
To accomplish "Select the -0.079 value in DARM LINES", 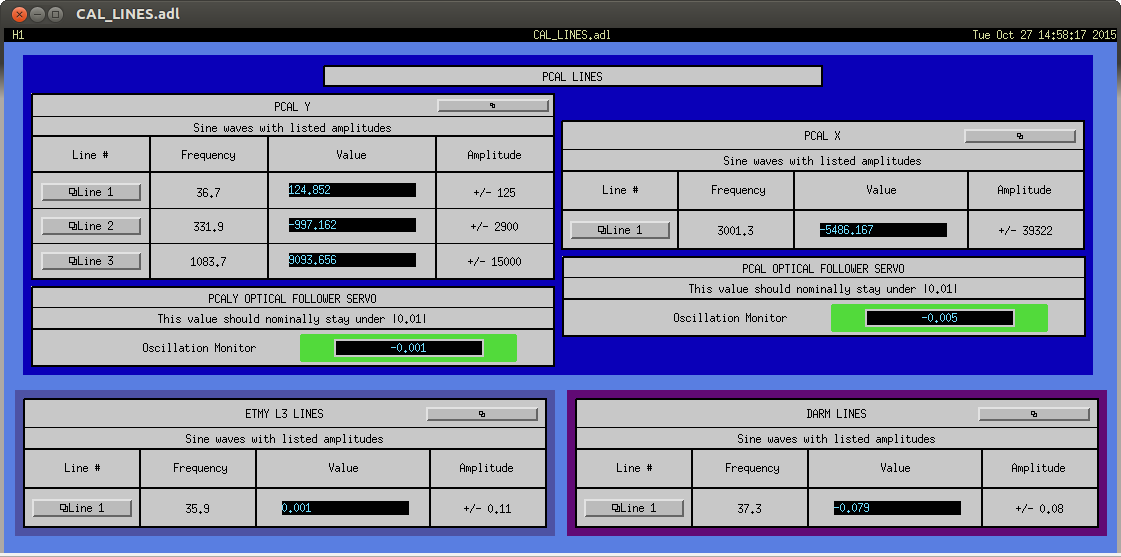I will pyautogui.click(x=897, y=508).
